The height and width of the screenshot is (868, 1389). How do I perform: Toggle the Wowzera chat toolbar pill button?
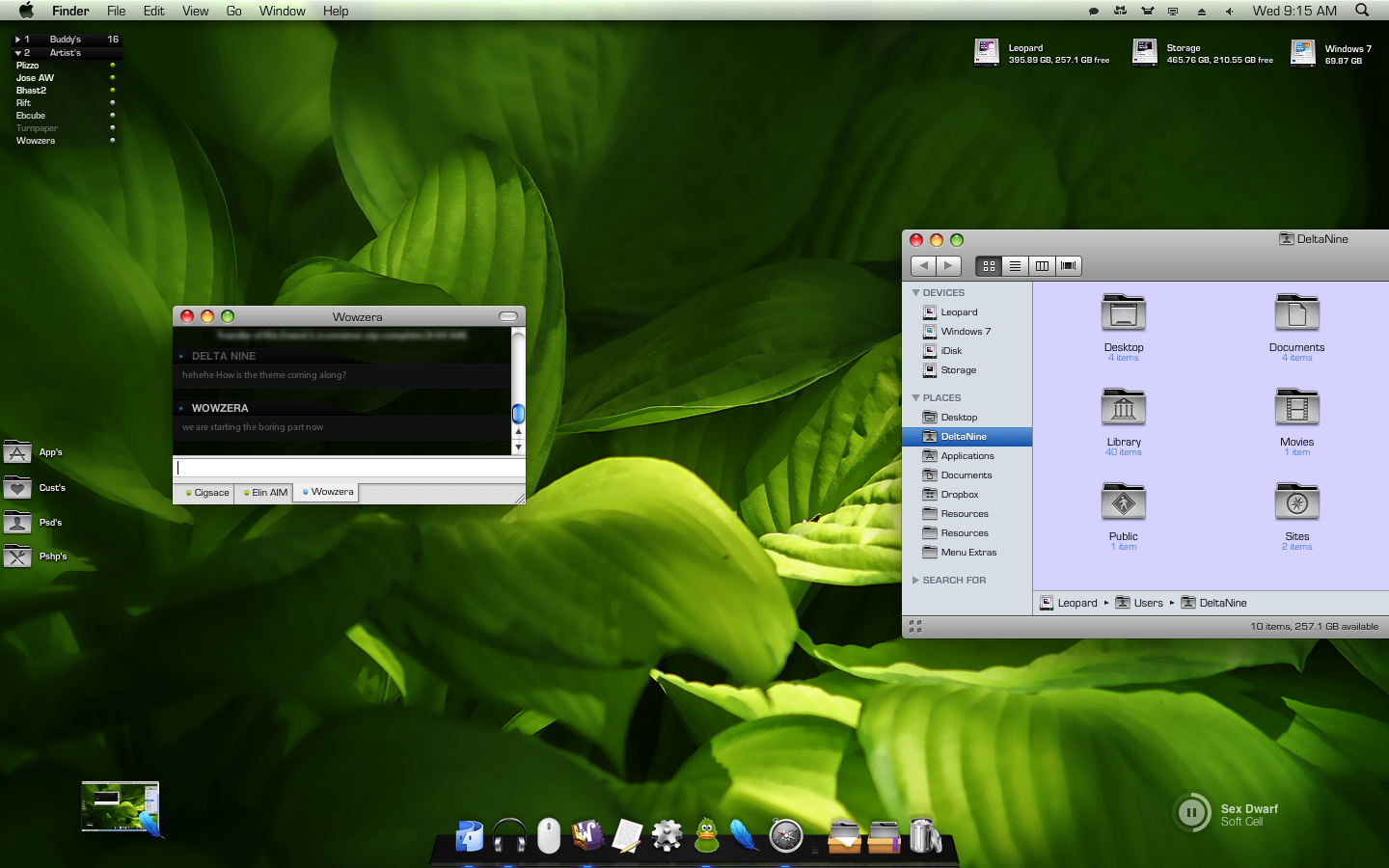[x=508, y=316]
